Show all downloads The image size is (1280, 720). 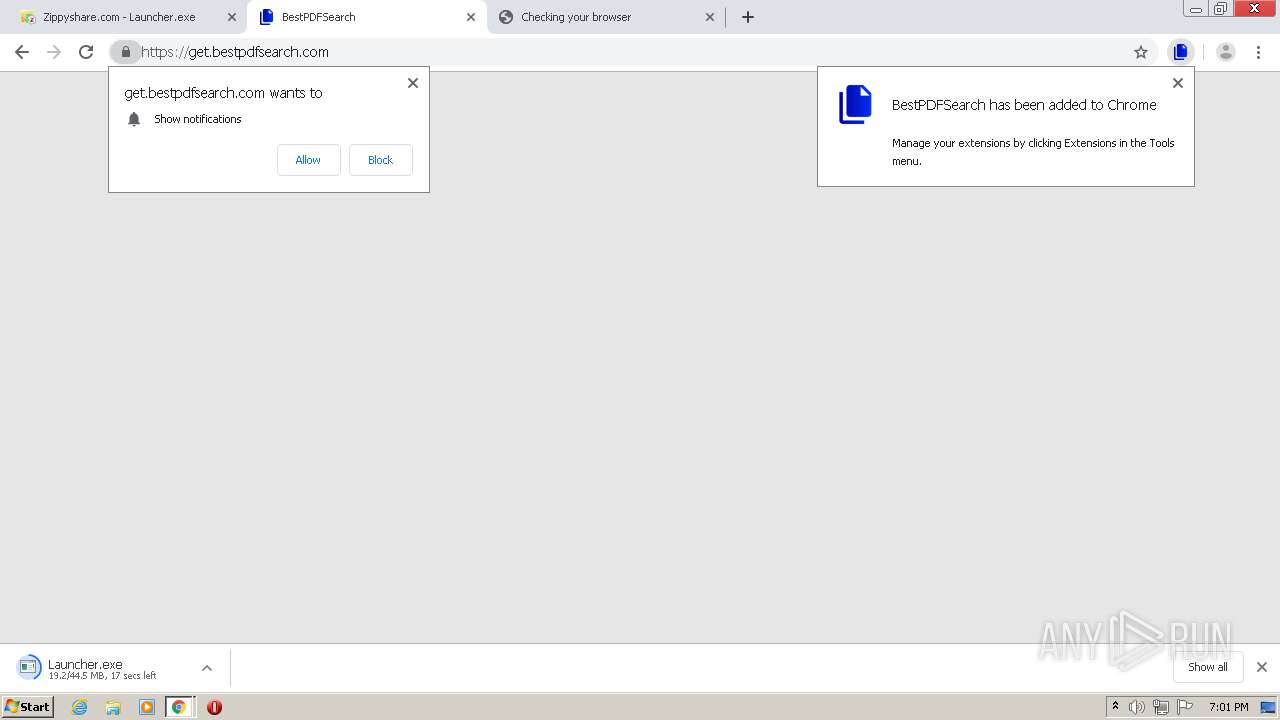pyautogui.click(x=1208, y=667)
